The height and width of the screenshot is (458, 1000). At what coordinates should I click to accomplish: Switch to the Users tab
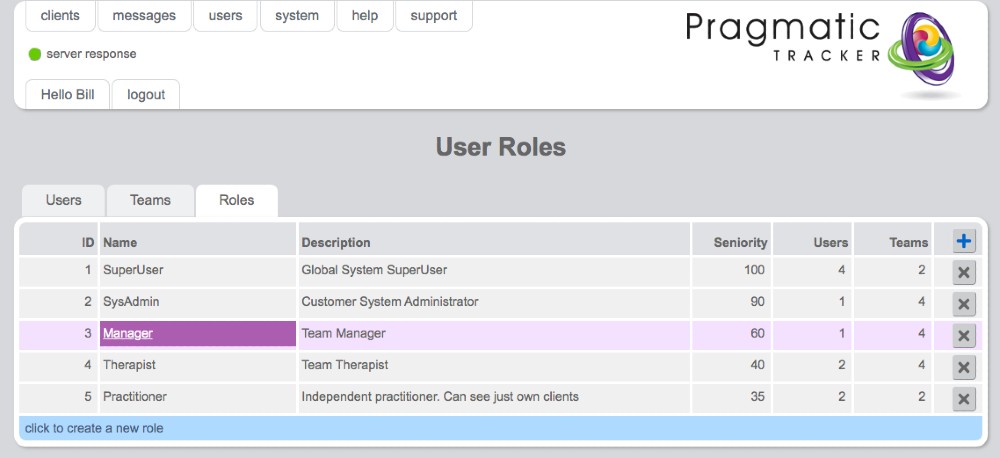[63, 200]
